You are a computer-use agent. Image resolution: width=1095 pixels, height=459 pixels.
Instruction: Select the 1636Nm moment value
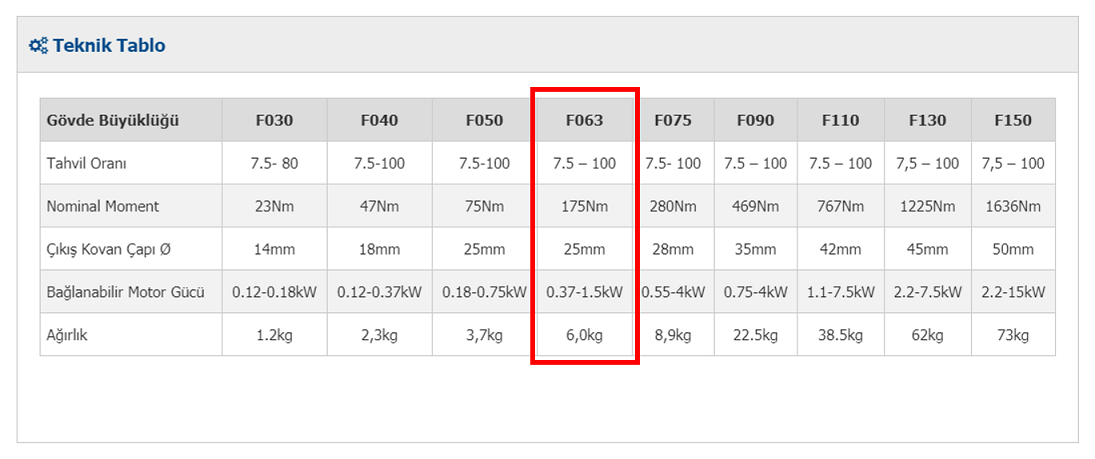pyautogui.click(x=1013, y=206)
